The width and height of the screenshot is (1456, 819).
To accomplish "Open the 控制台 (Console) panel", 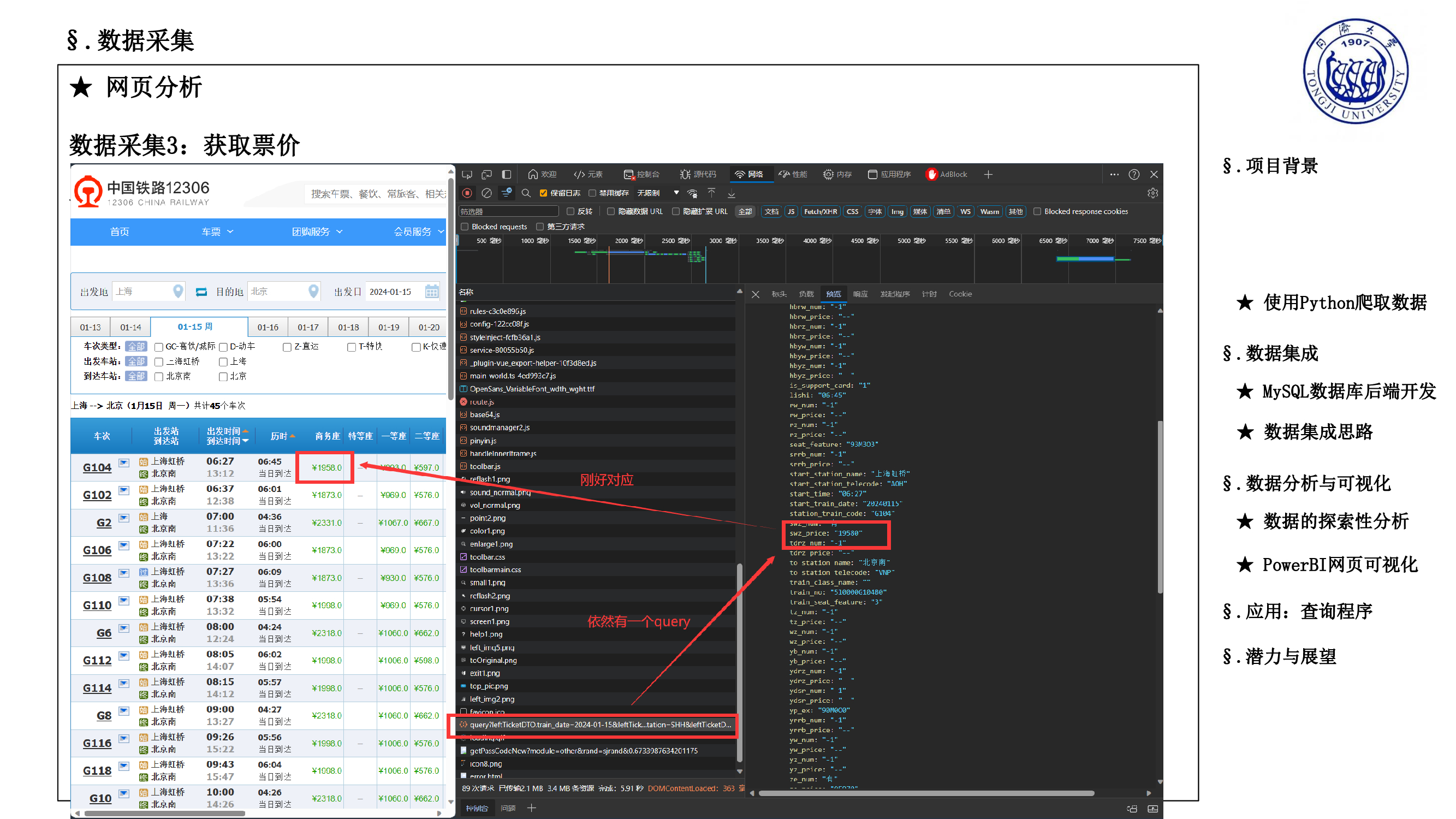I will pyautogui.click(x=643, y=174).
